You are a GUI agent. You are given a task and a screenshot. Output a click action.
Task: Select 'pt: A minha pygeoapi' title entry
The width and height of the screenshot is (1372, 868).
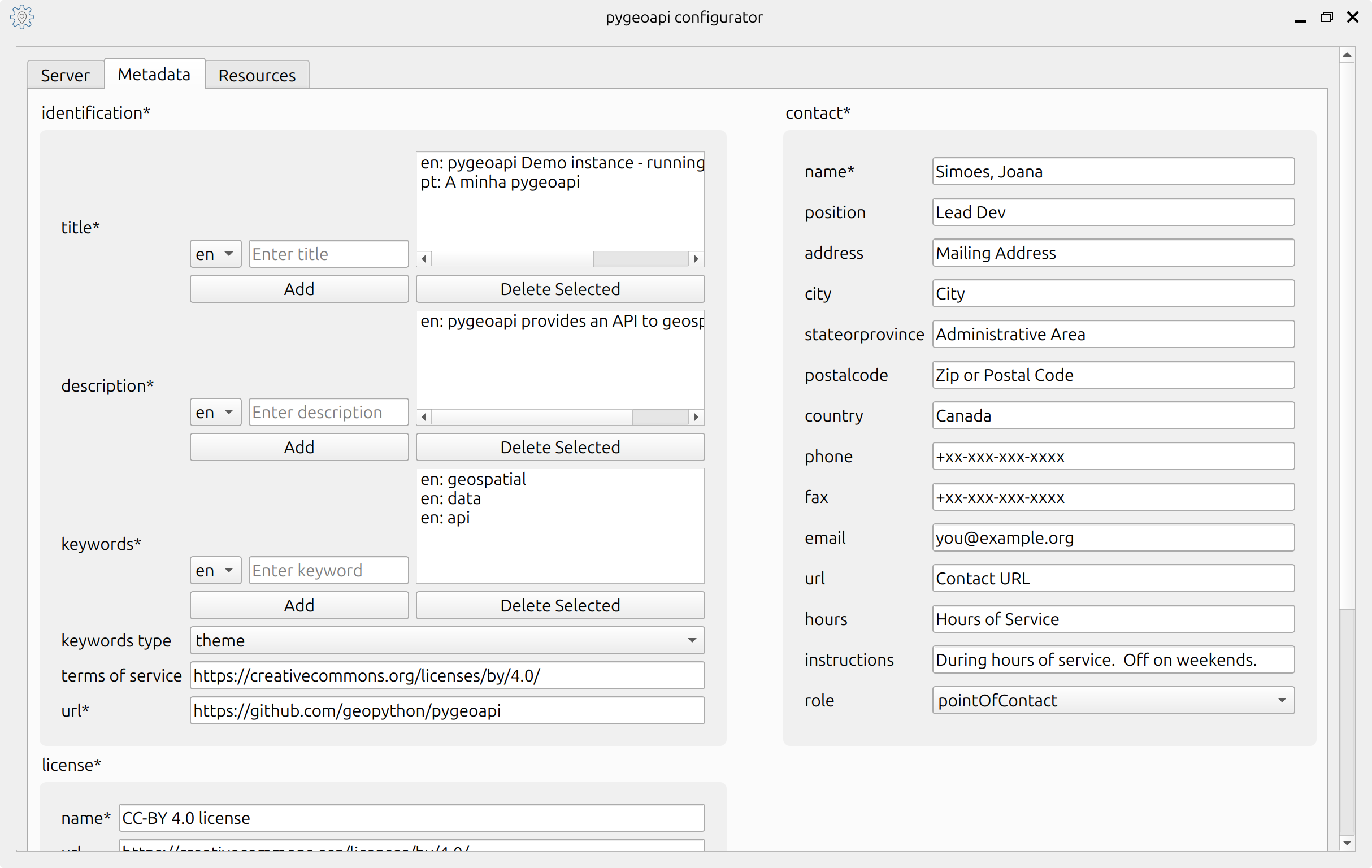coord(500,183)
